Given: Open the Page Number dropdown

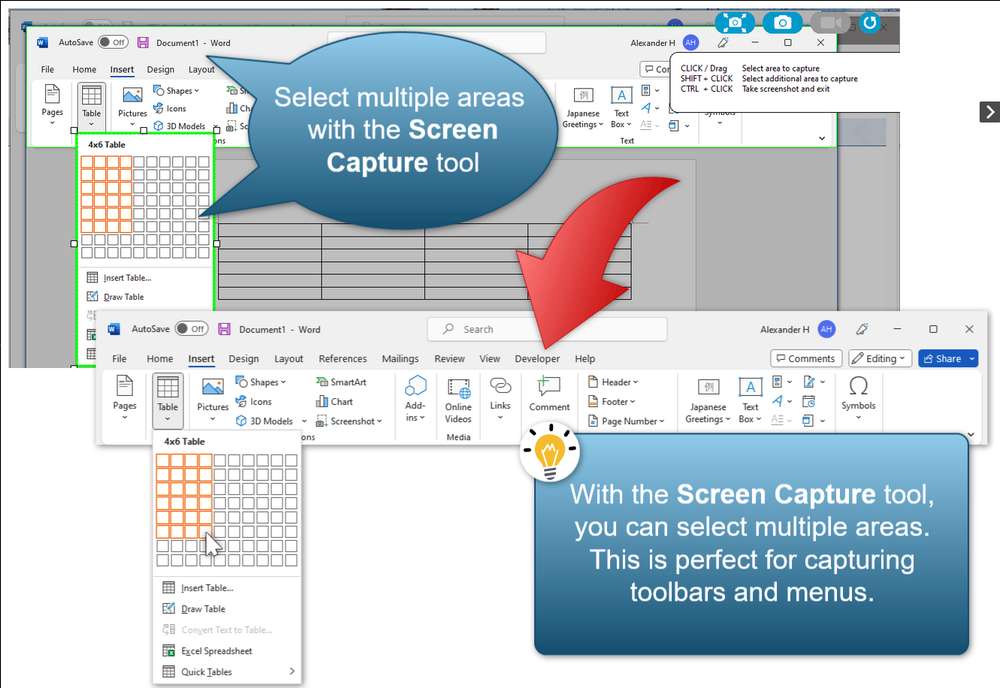Looking at the screenshot, I should pos(626,421).
